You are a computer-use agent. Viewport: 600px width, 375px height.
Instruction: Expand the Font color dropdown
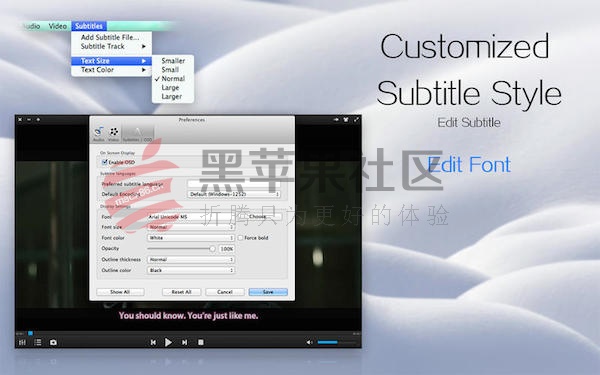(191, 238)
